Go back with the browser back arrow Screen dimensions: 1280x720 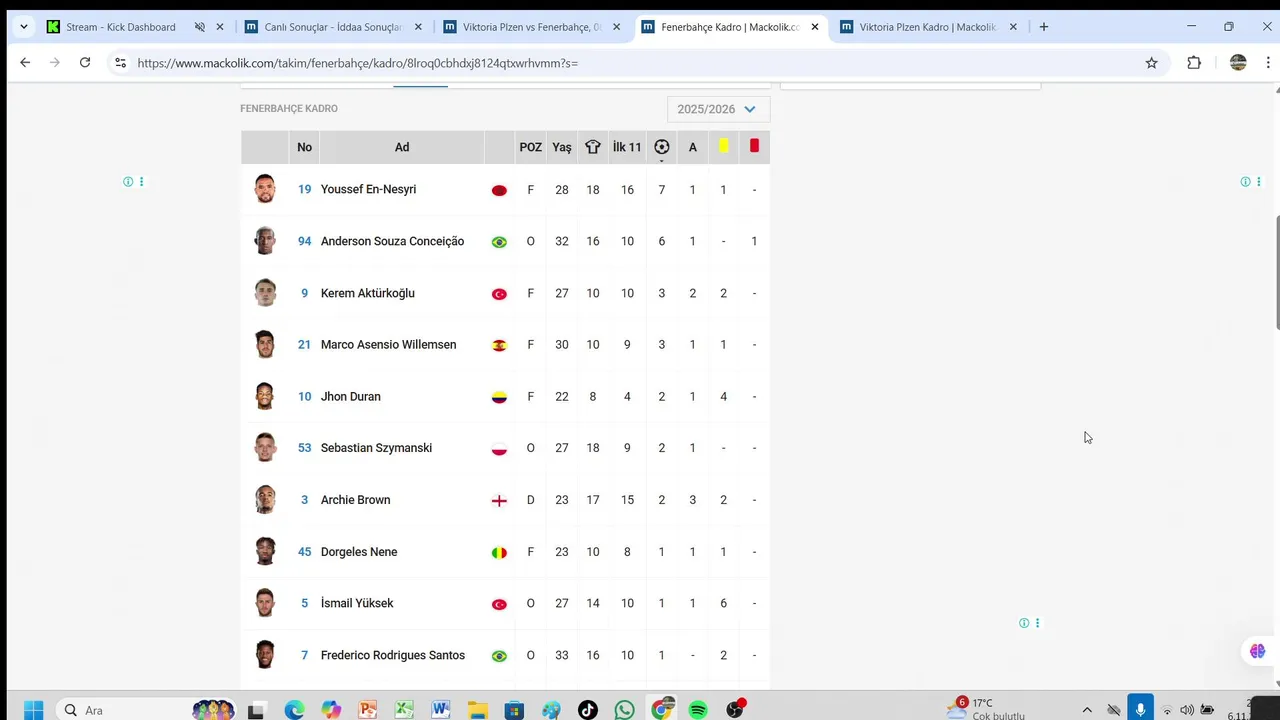[x=25, y=62]
